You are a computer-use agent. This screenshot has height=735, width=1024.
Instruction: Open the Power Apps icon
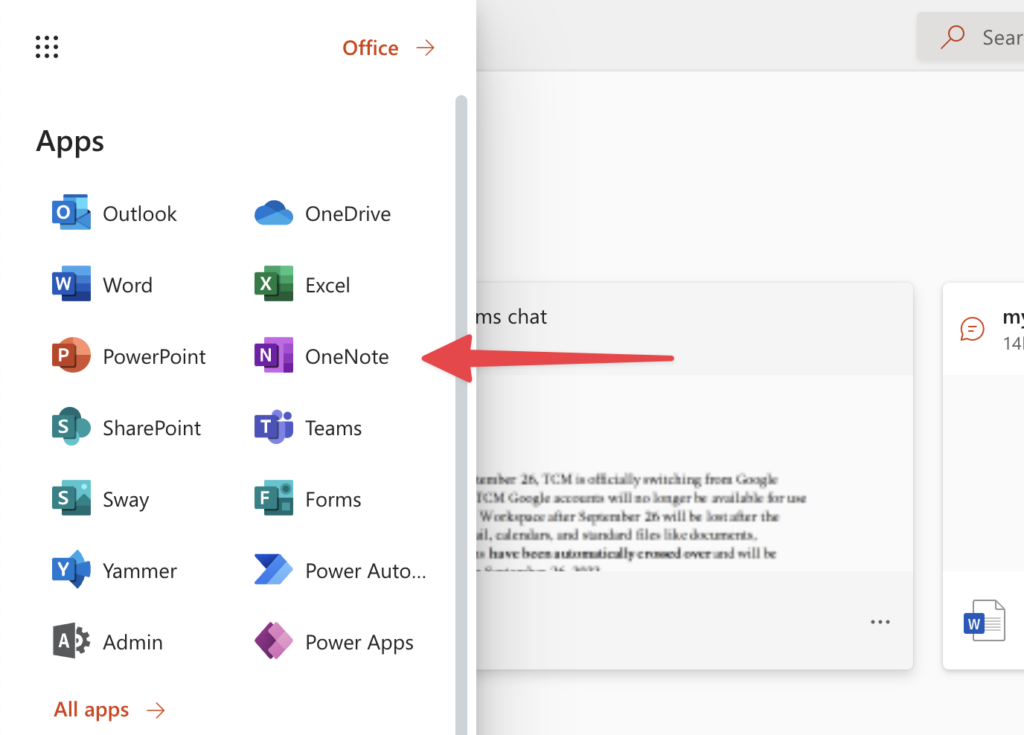273,640
